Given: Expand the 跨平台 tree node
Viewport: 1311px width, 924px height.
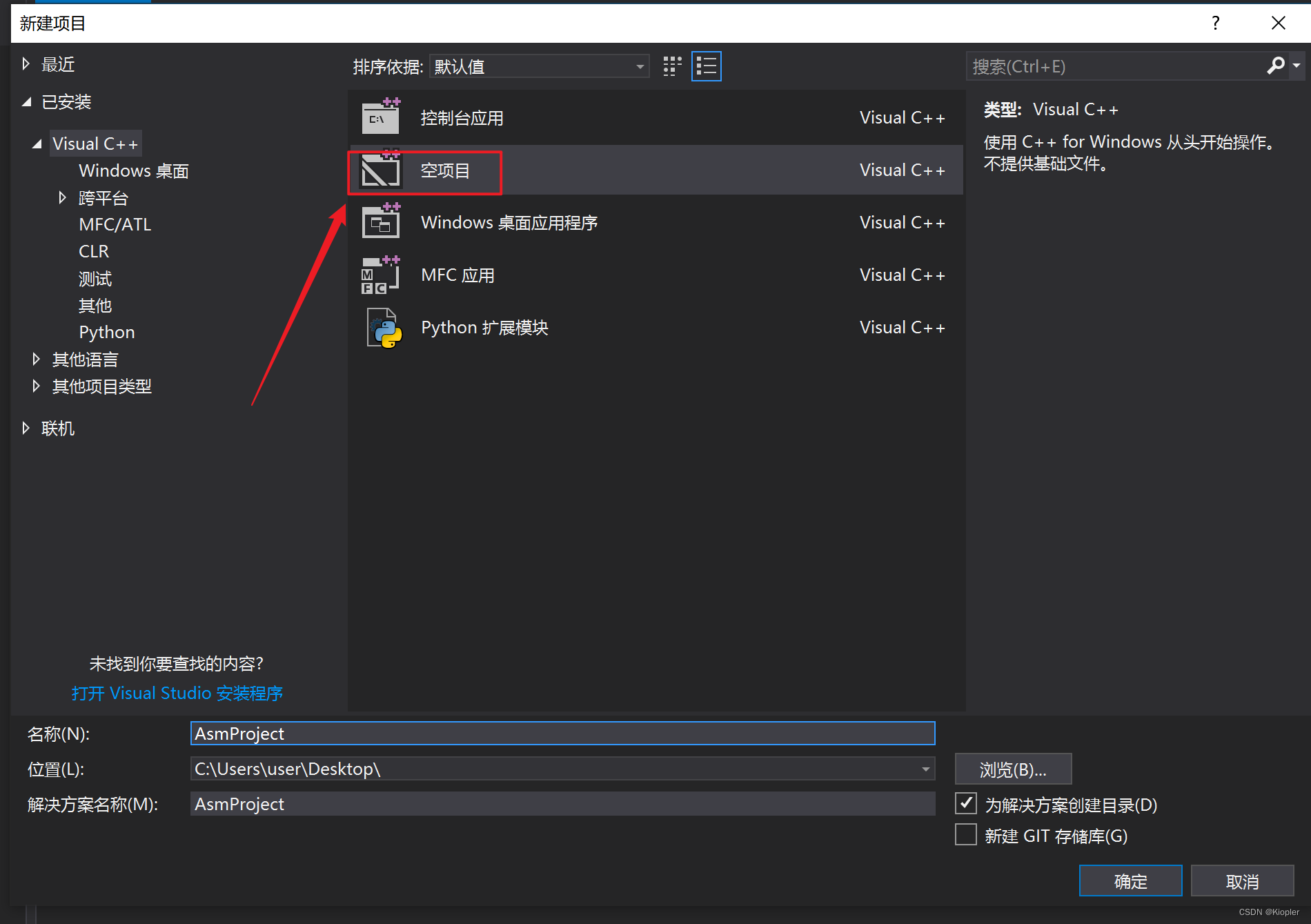Looking at the screenshot, I should click(62, 198).
